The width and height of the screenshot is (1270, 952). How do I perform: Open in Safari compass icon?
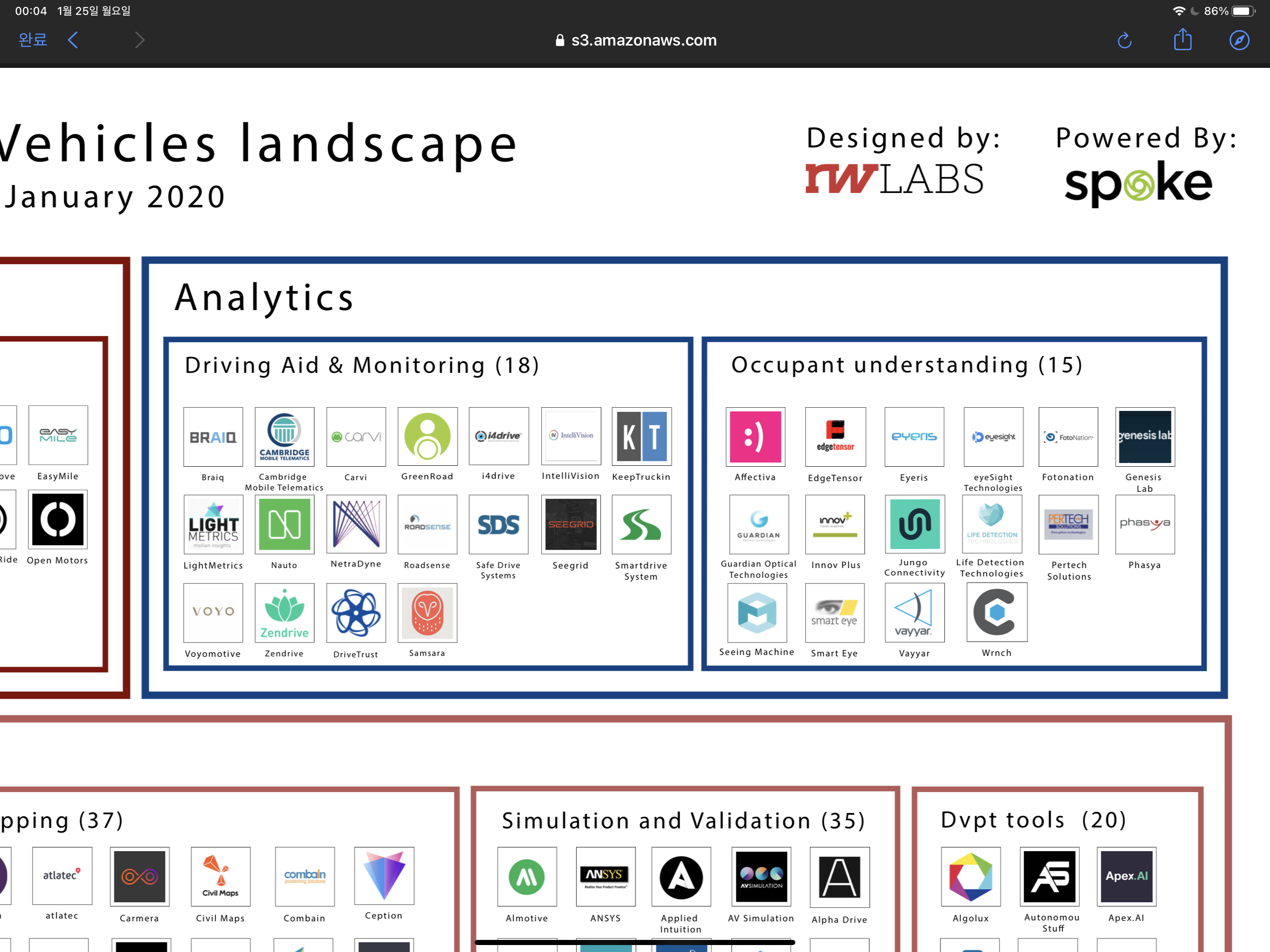pyautogui.click(x=1239, y=40)
